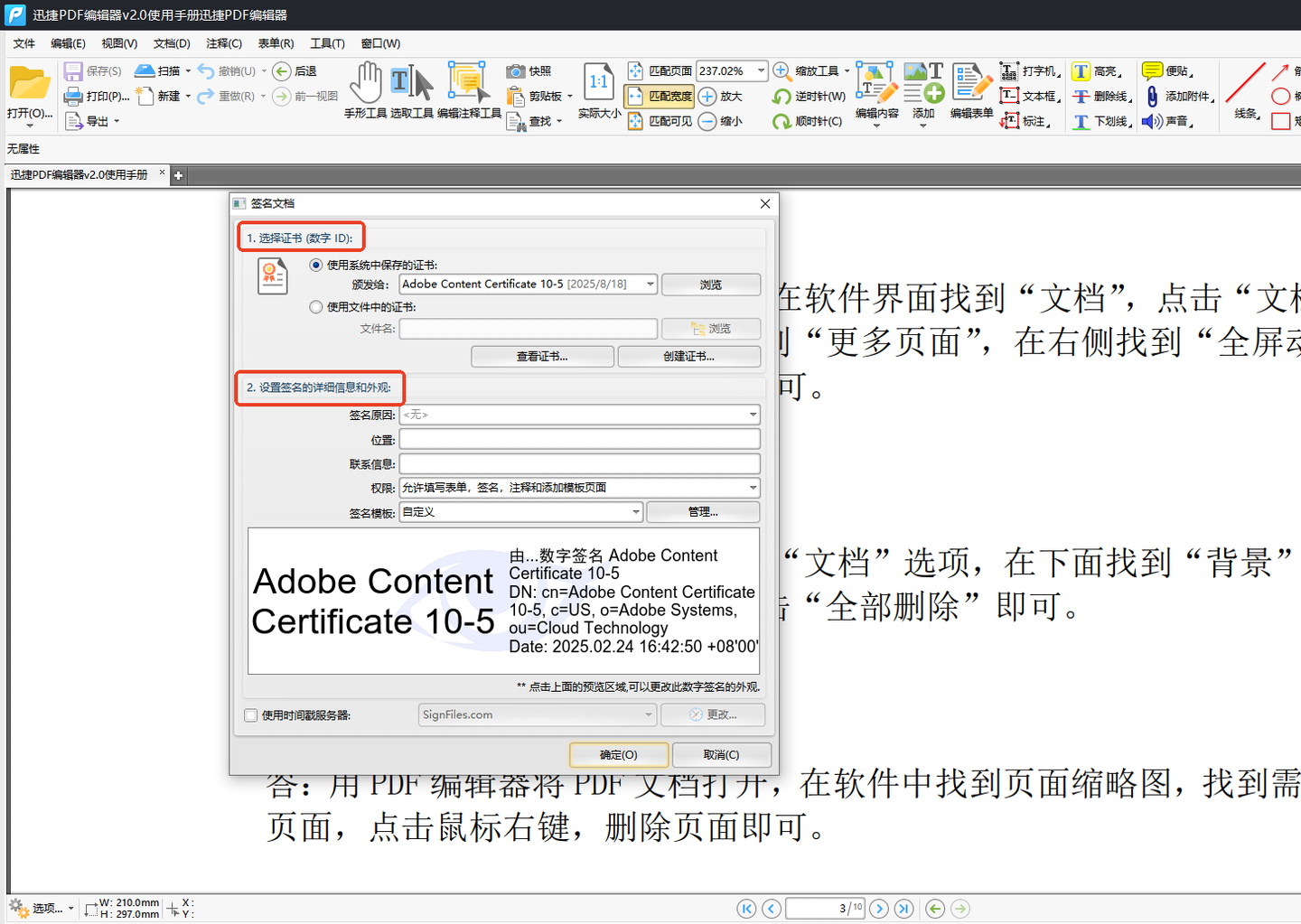
Task: Click the page number box in the status bar
Action: pyautogui.click(x=825, y=909)
